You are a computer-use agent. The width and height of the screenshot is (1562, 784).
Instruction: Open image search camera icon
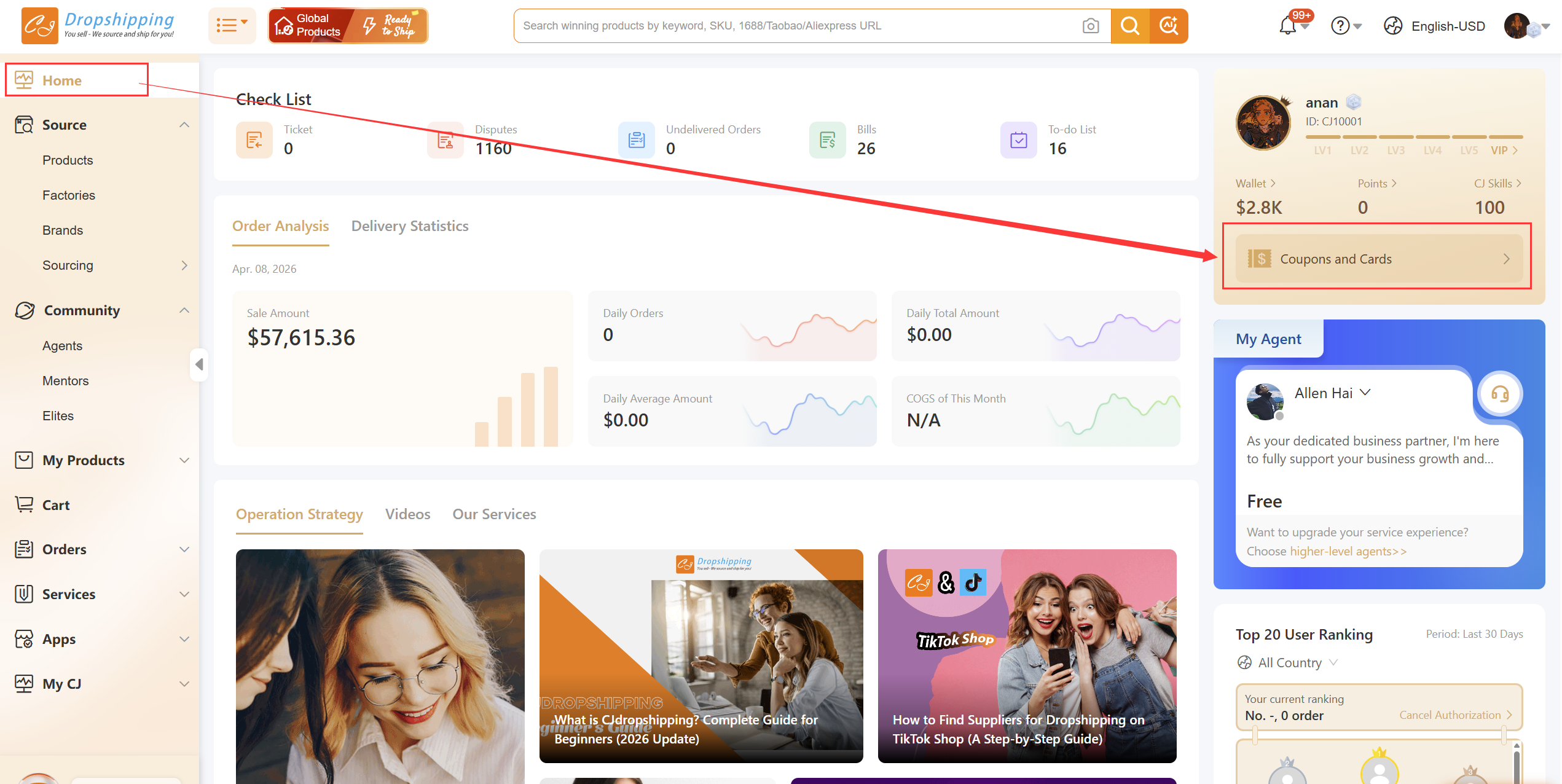pyautogui.click(x=1091, y=26)
